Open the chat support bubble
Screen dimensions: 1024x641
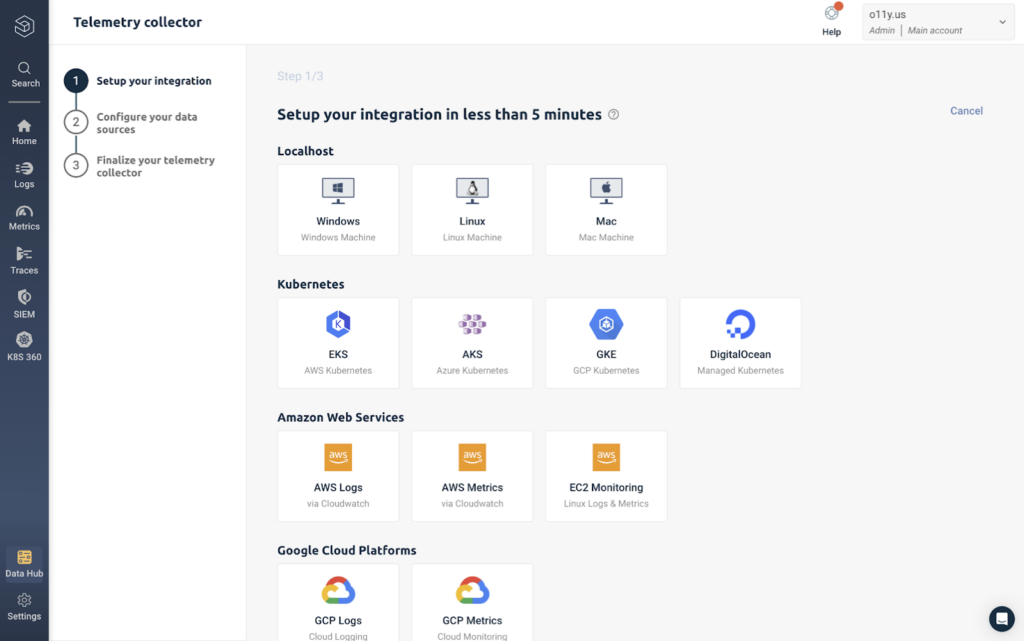tap(1001, 619)
